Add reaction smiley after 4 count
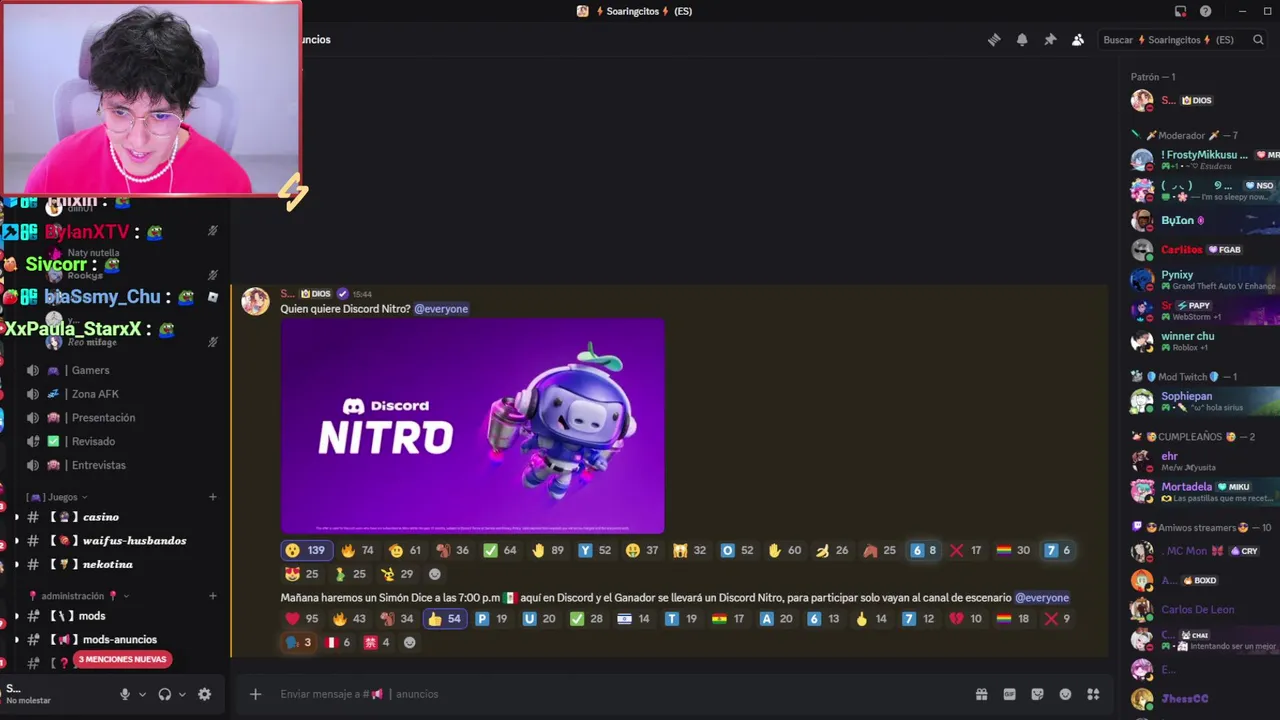The image size is (1280, 720). [409, 643]
